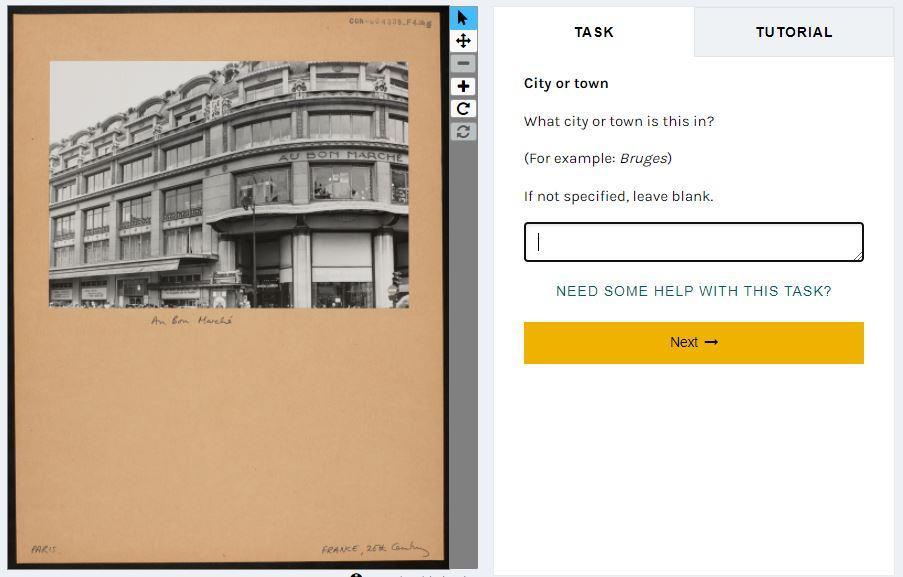Click the 'If not specified, leave blank.' note
Screen dimensions: 903x577
point(619,196)
